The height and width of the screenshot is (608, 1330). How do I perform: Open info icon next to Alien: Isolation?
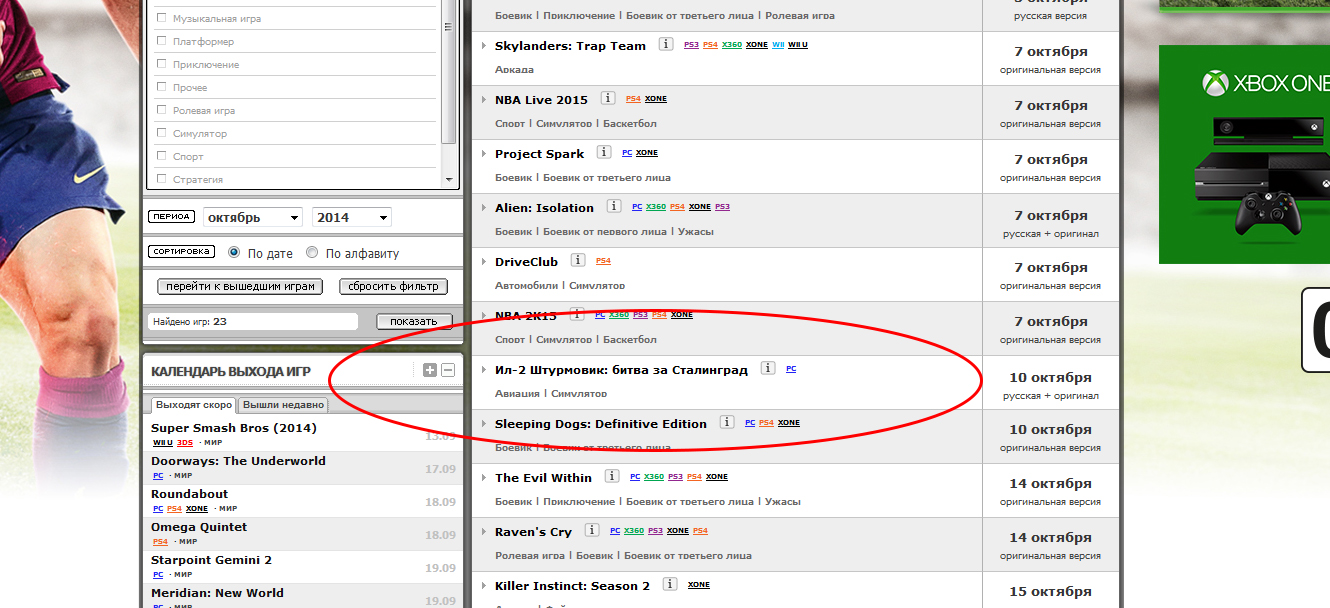613,207
